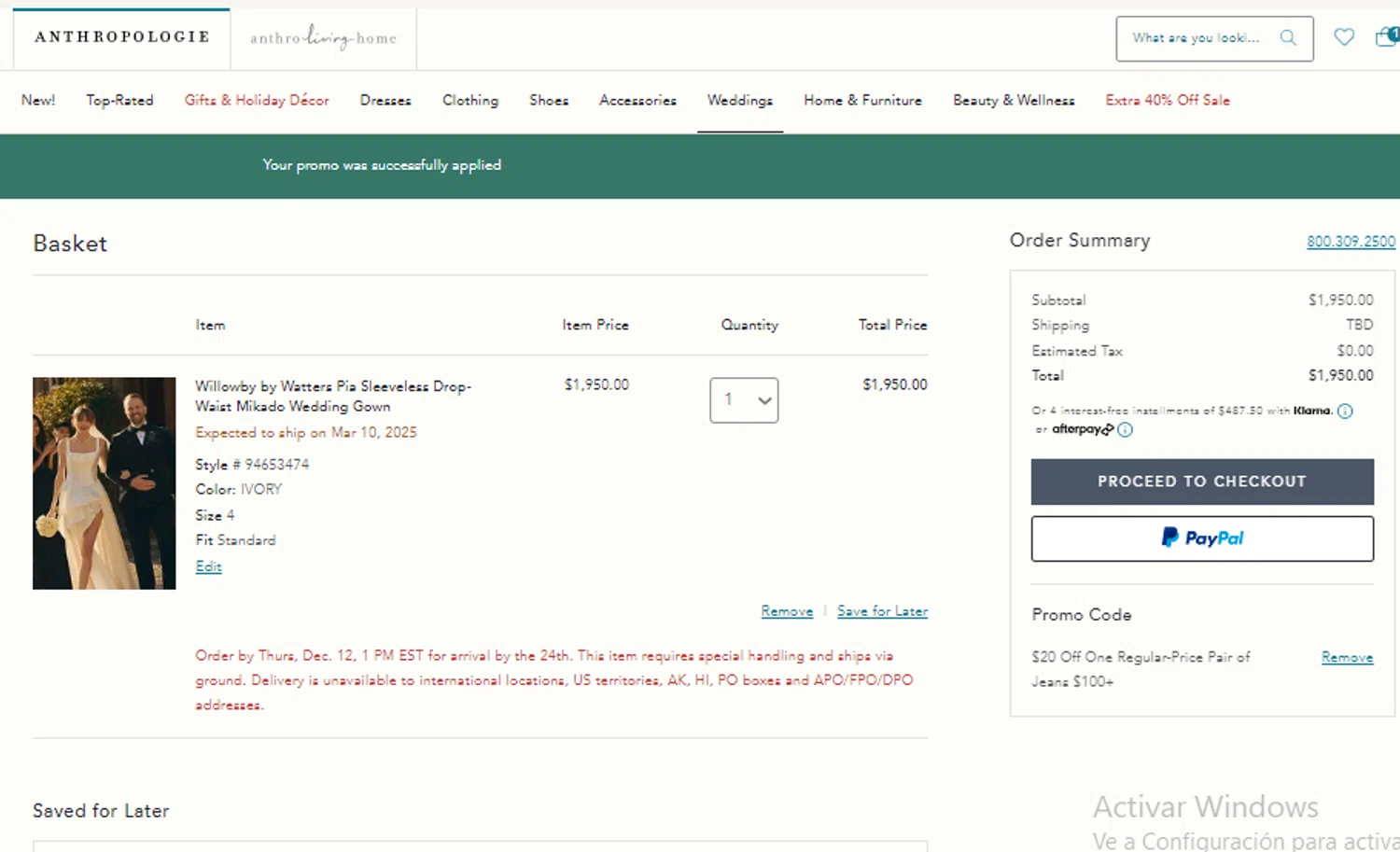Click the Saved for Later heading

tap(101, 811)
